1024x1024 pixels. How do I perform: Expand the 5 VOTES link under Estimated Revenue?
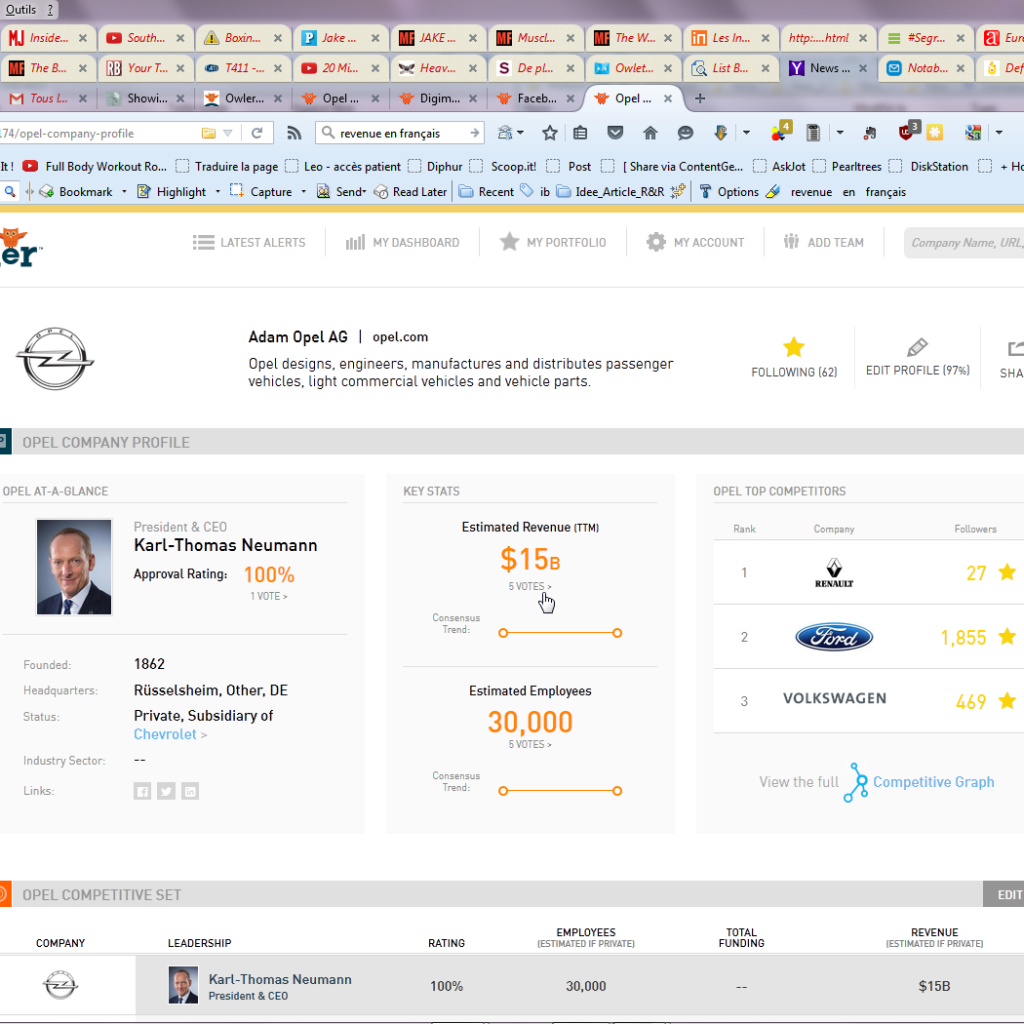click(530, 586)
